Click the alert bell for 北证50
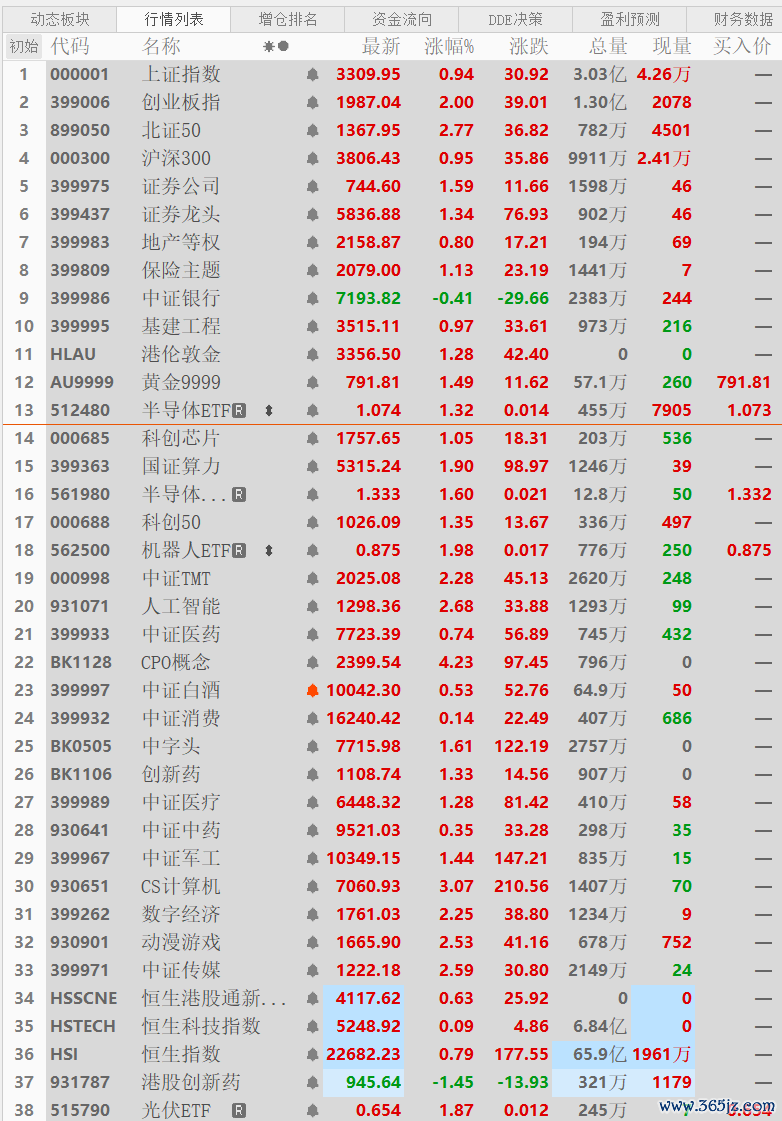Viewport: 782px width, 1121px height. pyautogui.click(x=312, y=131)
